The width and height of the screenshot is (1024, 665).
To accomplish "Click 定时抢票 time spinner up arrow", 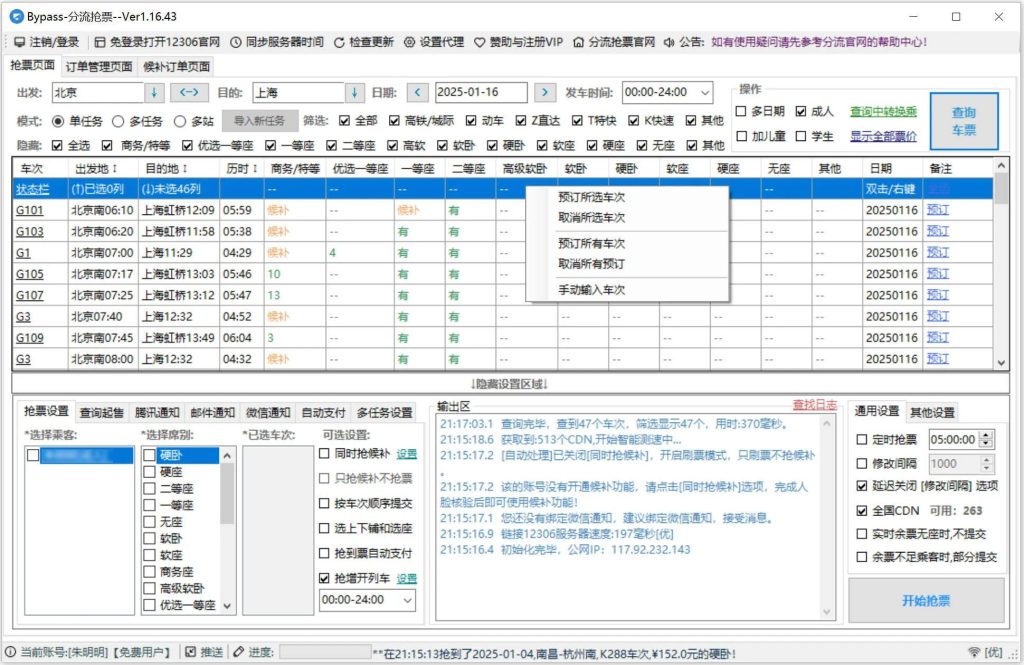I will click(x=986, y=435).
